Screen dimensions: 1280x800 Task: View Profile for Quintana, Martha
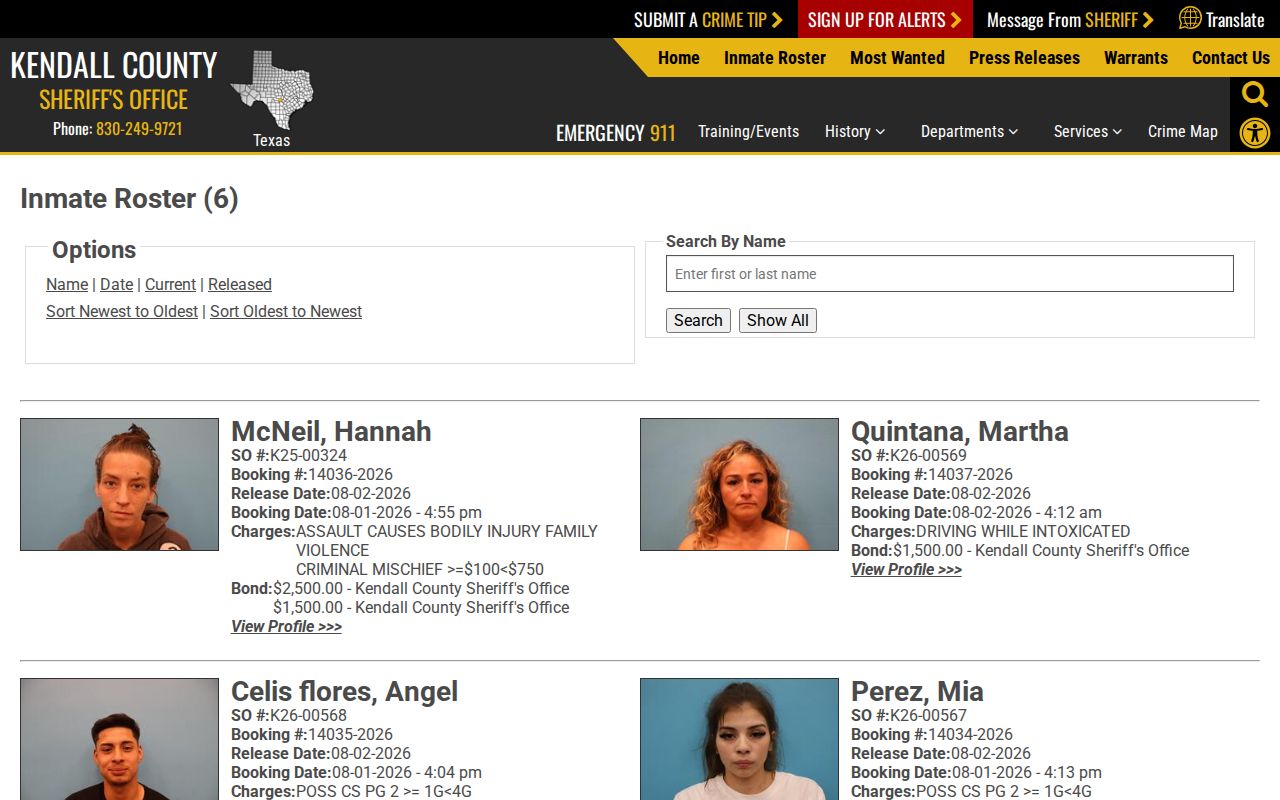[906, 570]
